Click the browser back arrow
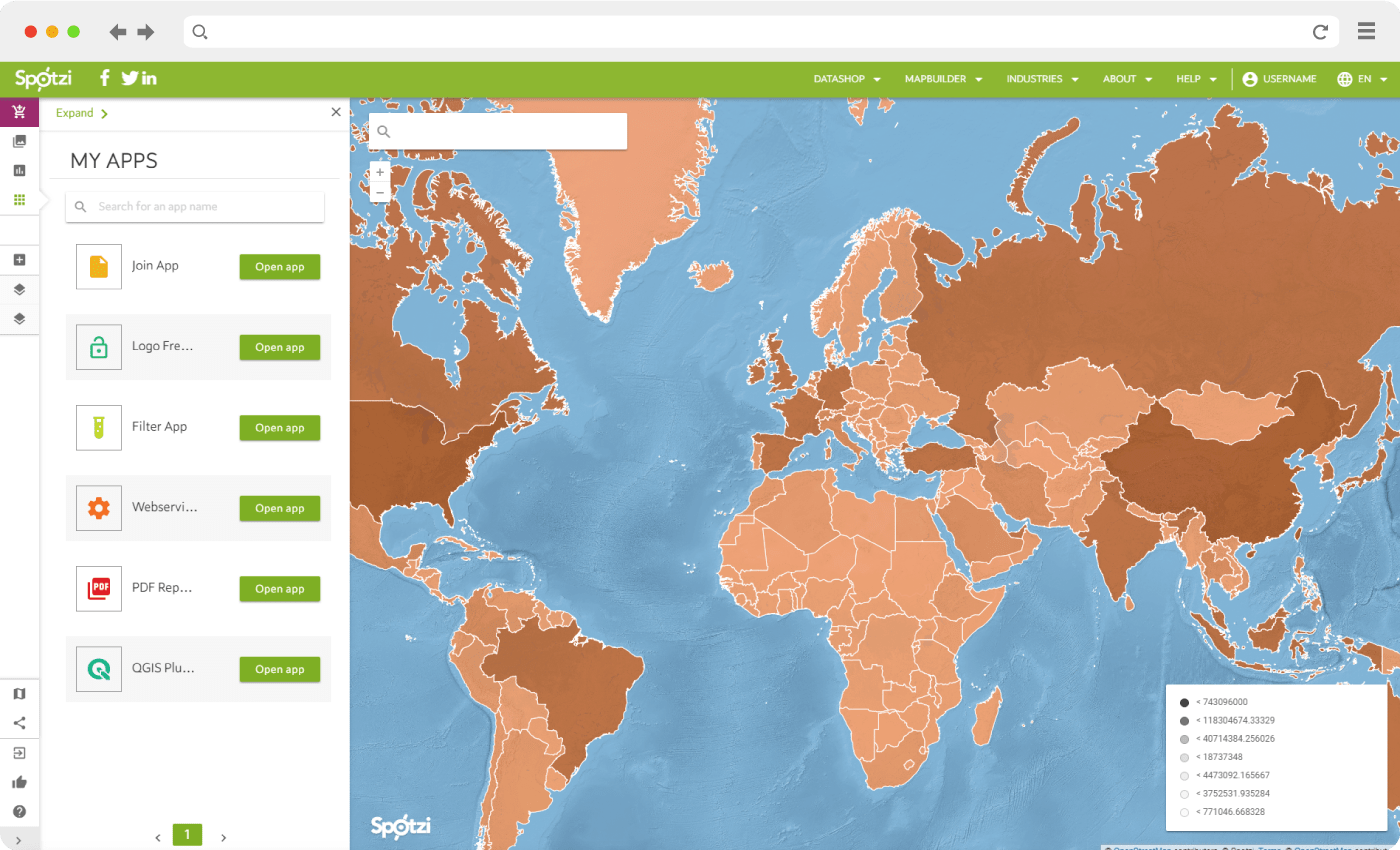Image resolution: width=1400 pixels, height=850 pixels. tap(118, 32)
